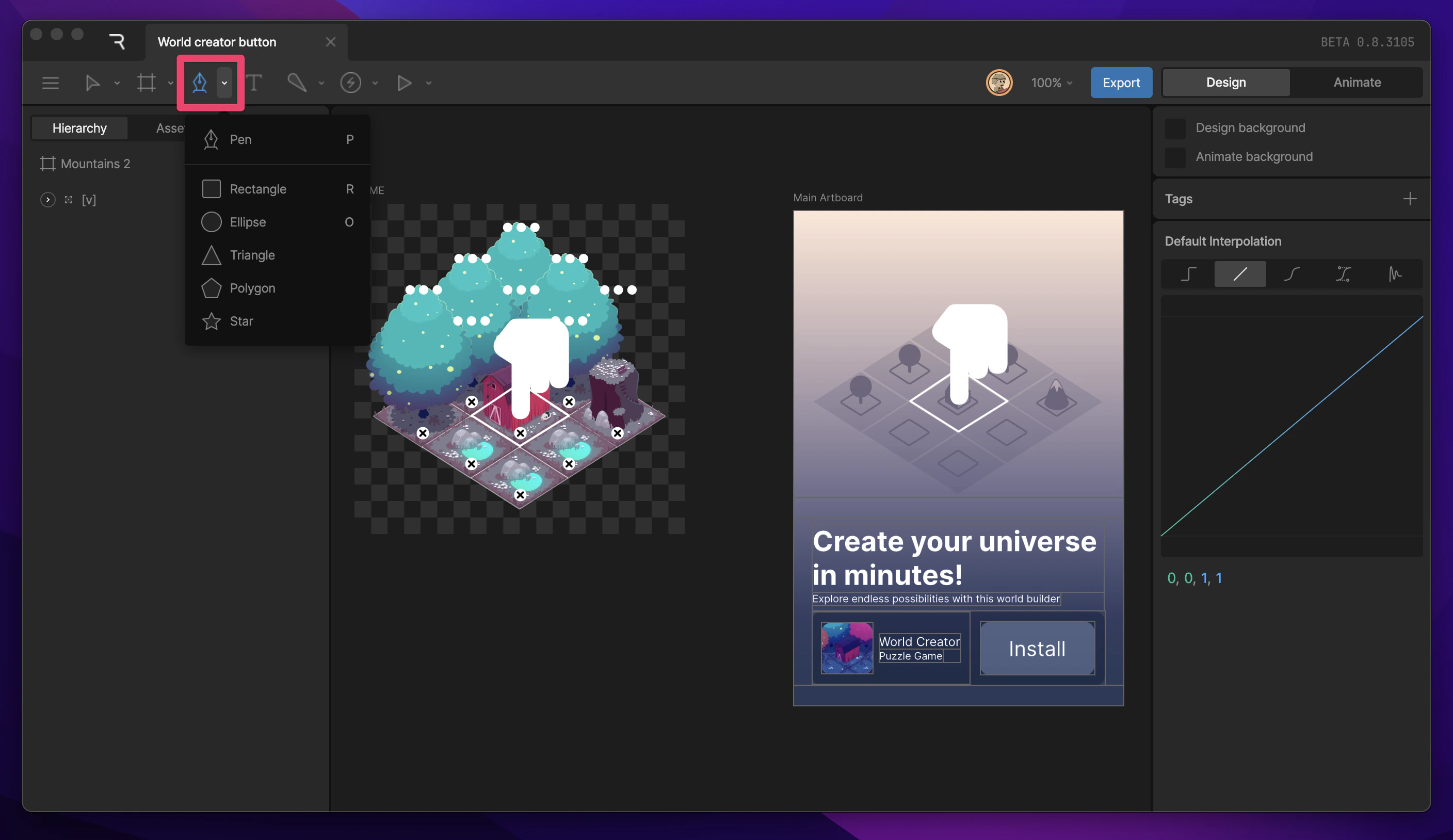Switch to the Assets panel tab
This screenshot has width=1453, height=840.
pos(171,127)
